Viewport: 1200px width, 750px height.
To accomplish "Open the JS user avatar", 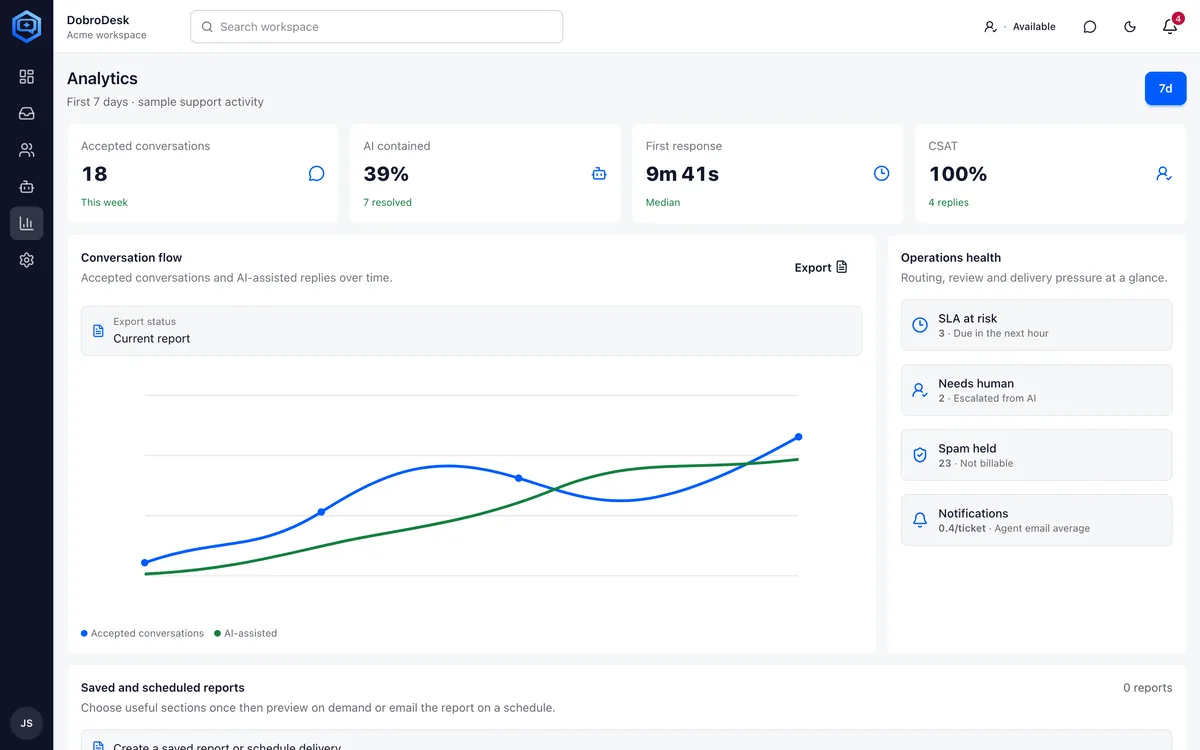I will tap(26, 723).
